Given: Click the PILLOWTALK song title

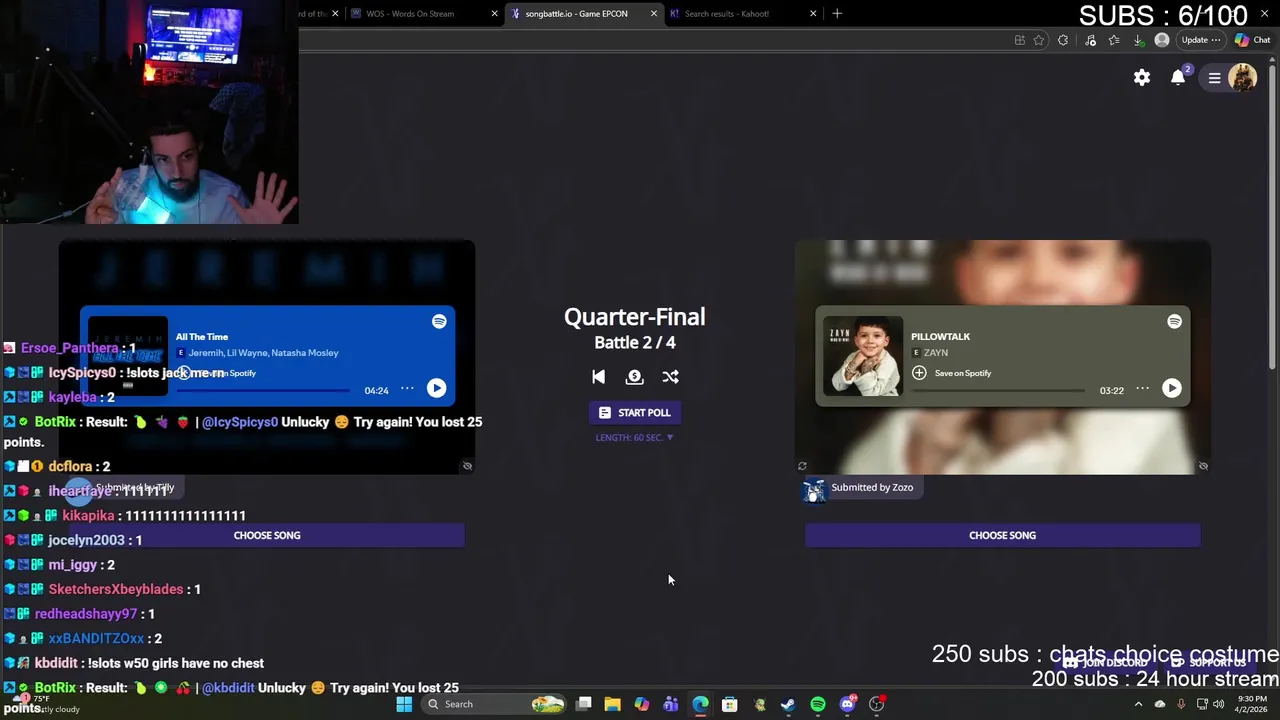Looking at the screenshot, I should [x=940, y=337].
